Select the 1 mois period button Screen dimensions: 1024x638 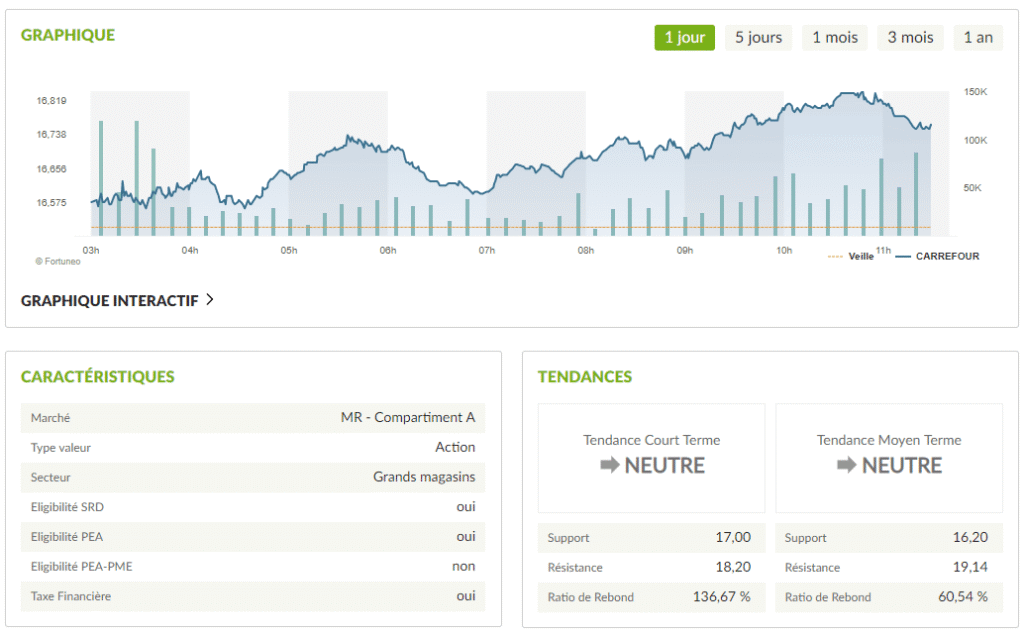point(834,37)
